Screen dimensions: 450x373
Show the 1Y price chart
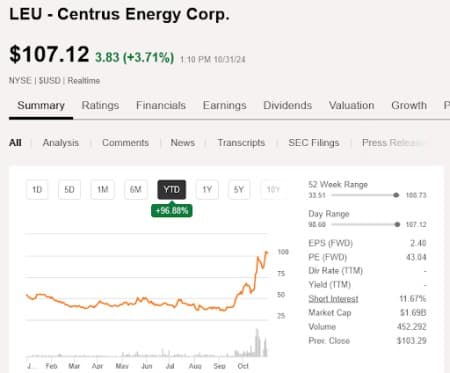pyautogui.click(x=207, y=190)
